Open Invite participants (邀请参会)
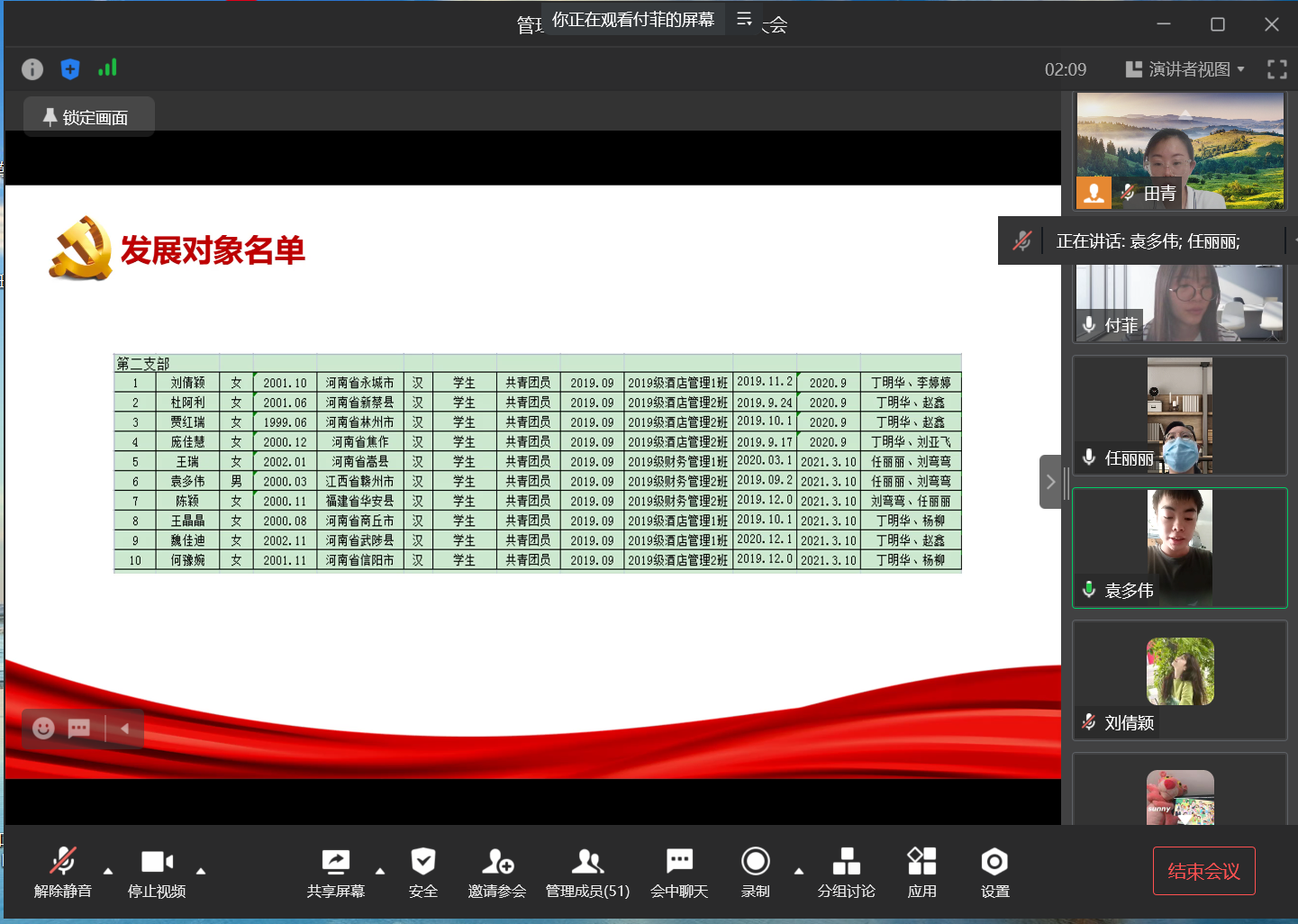The height and width of the screenshot is (924, 1298). point(496,871)
